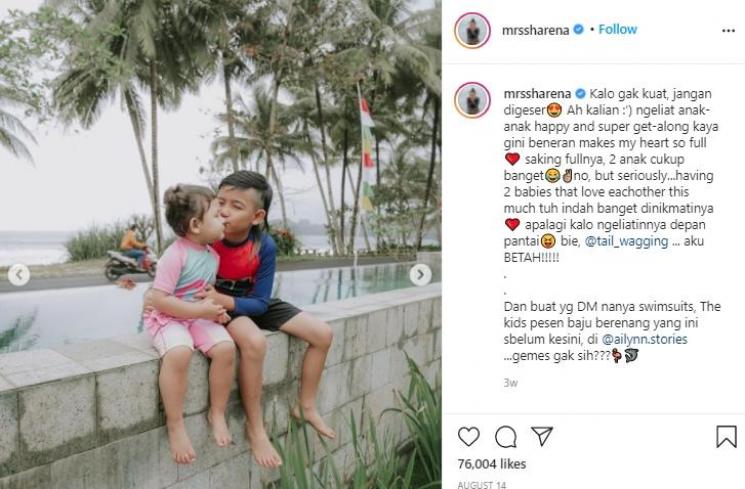Open the mrssharena profile picture in header
This screenshot has height=489, width=745.
pyautogui.click(x=472, y=30)
